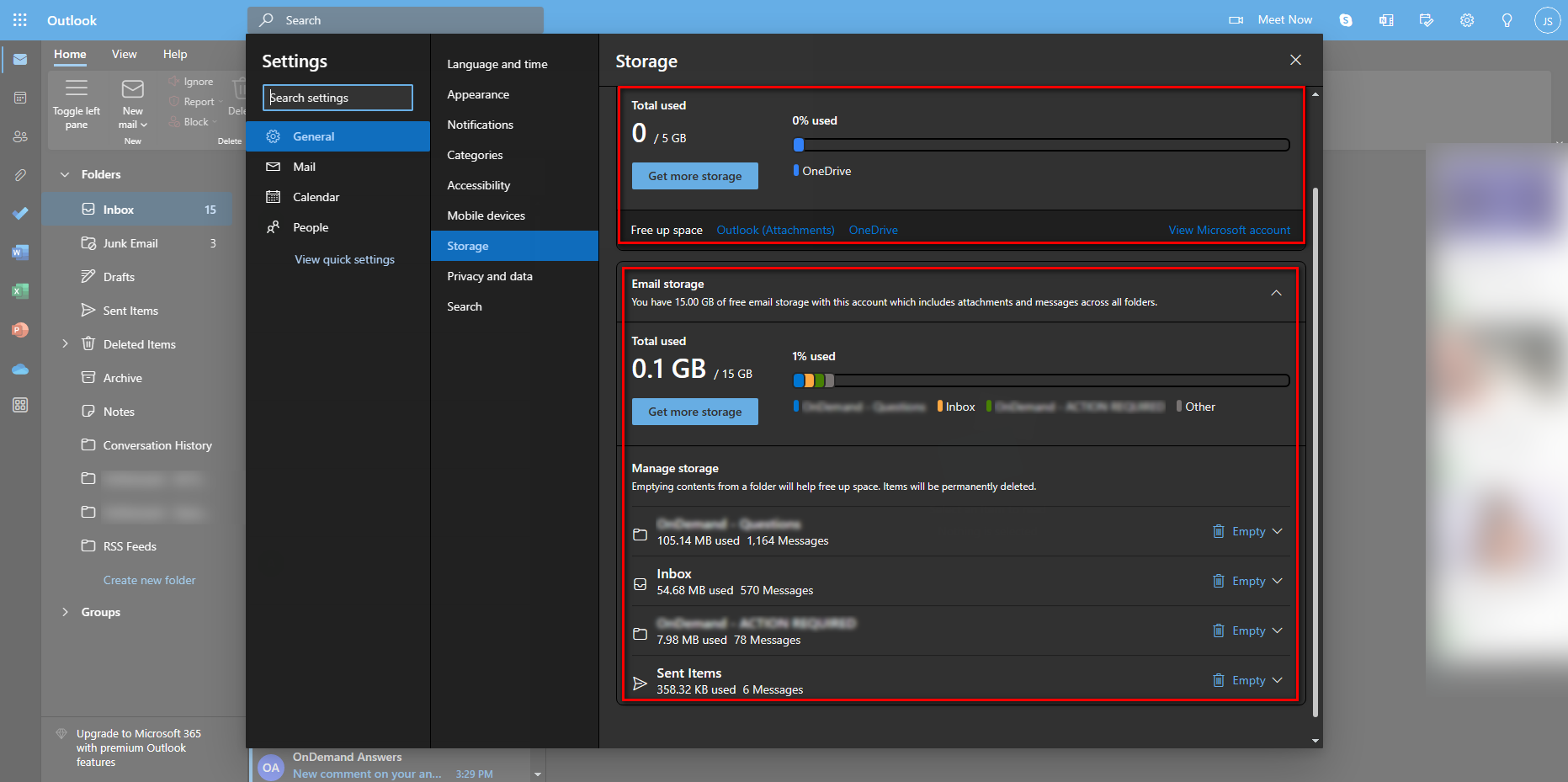Collapse the Email storage section
1568x782 pixels.
click(1276, 293)
